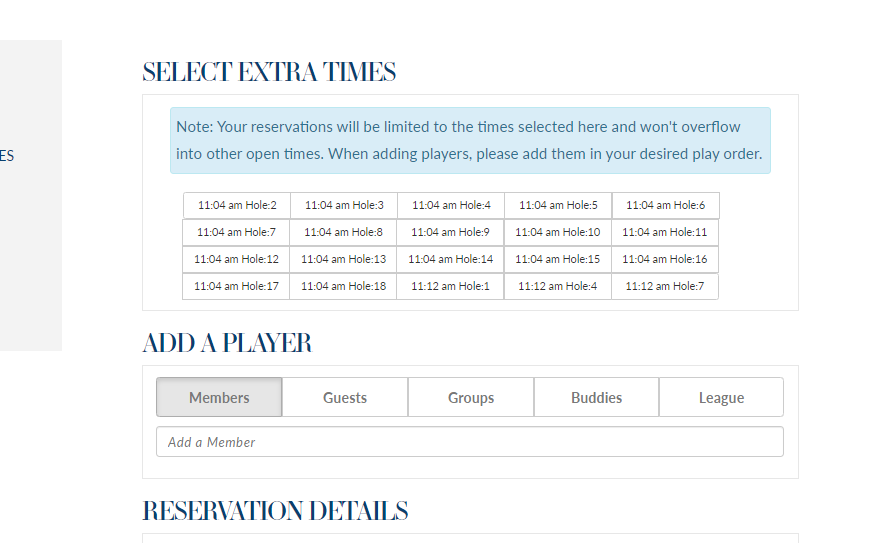Choose the 11:04 am Hole:10 slot

pos(557,232)
